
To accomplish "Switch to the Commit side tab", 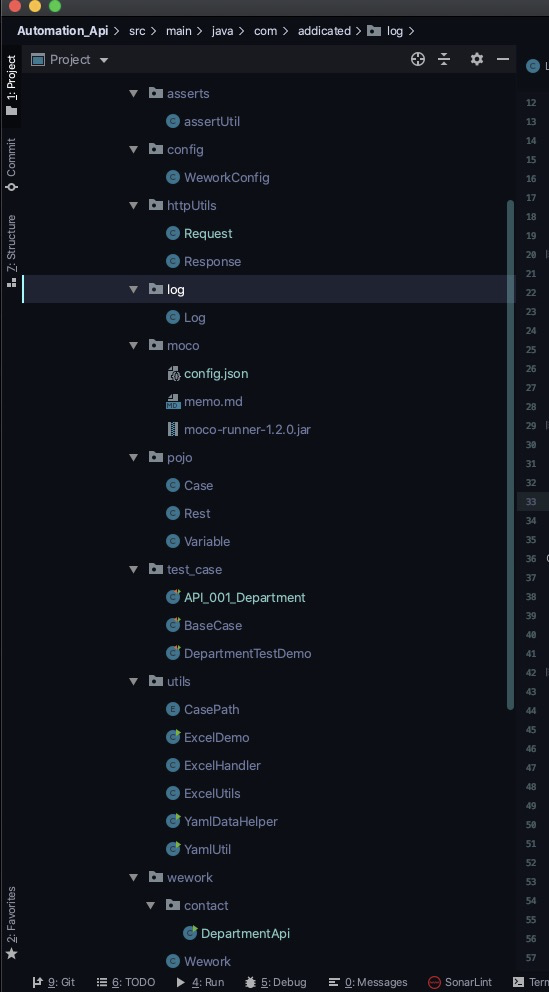I will tap(11, 164).
